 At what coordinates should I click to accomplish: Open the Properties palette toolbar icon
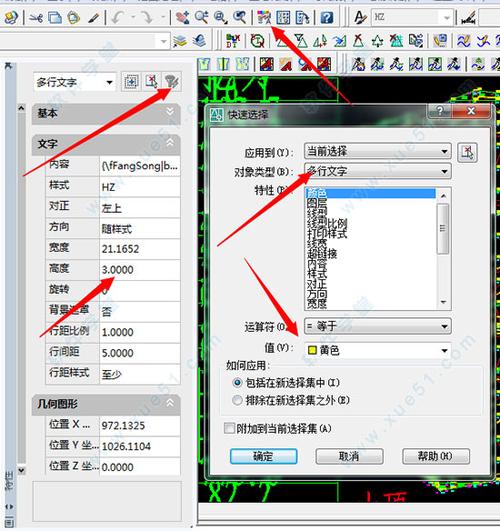click(x=264, y=17)
